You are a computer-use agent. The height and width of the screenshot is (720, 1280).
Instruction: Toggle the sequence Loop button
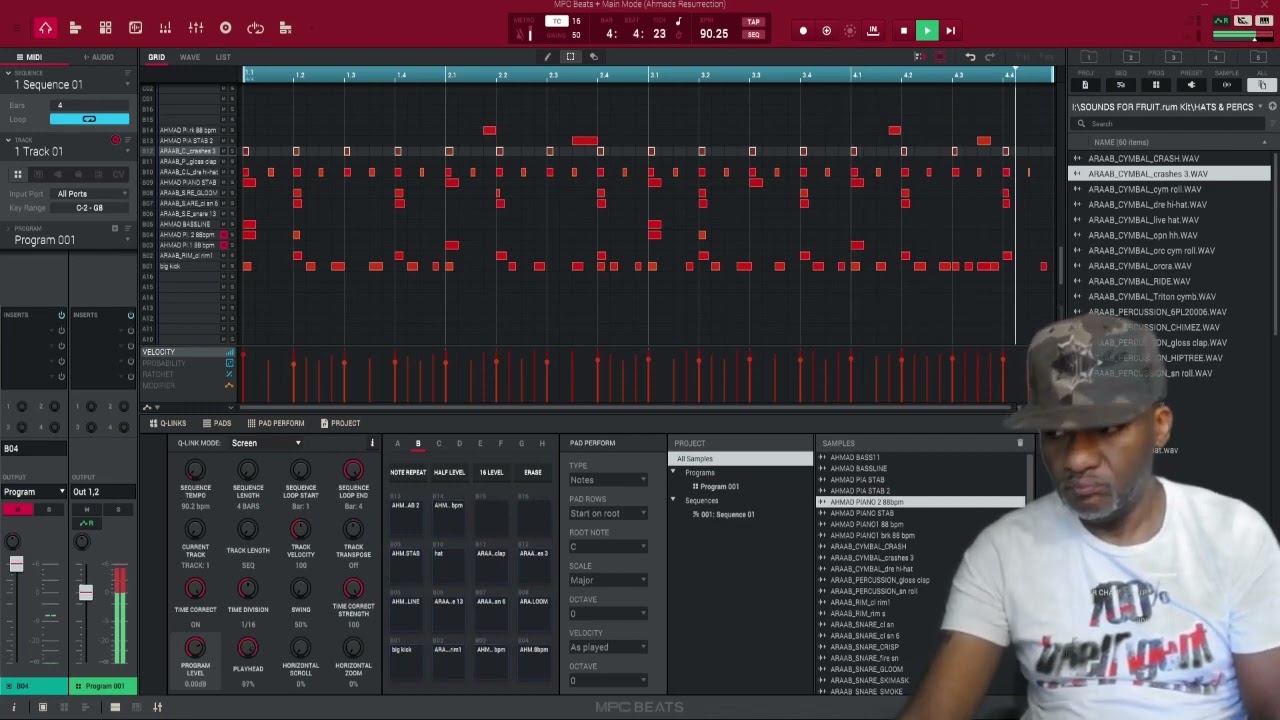tap(89, 120)
